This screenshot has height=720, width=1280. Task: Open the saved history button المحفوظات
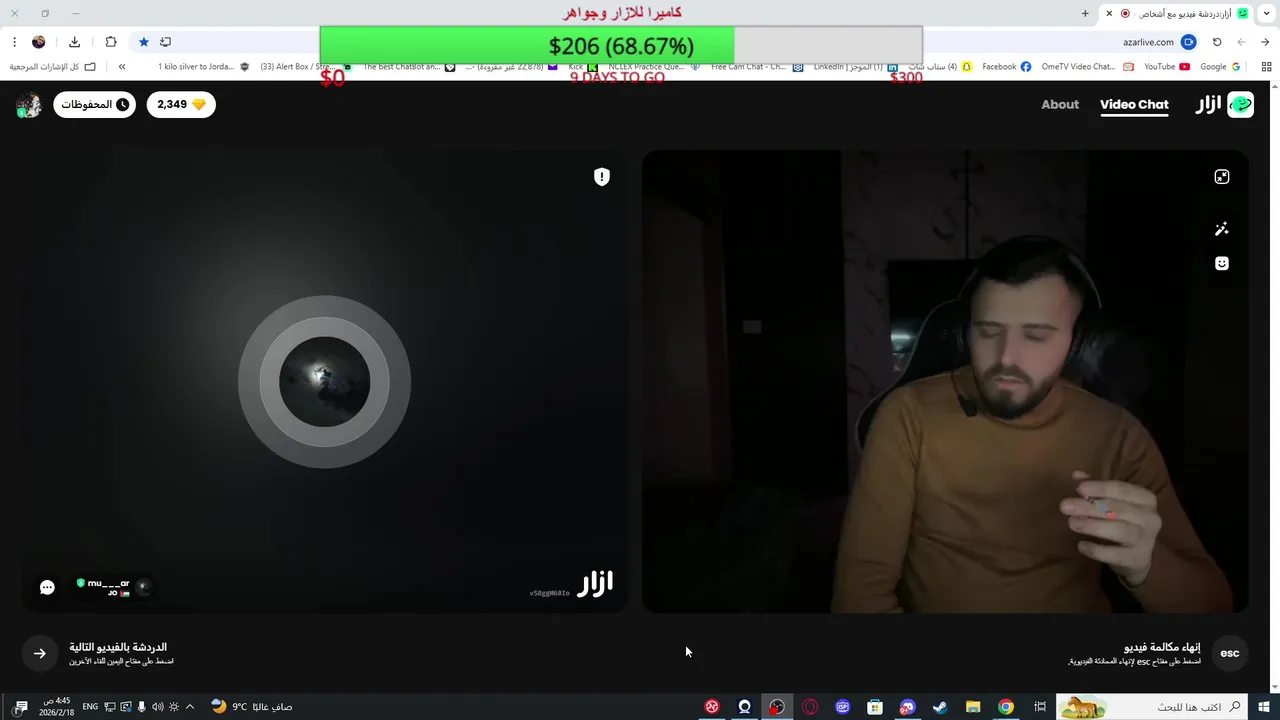pyautogui.click(x=94, y=104)
